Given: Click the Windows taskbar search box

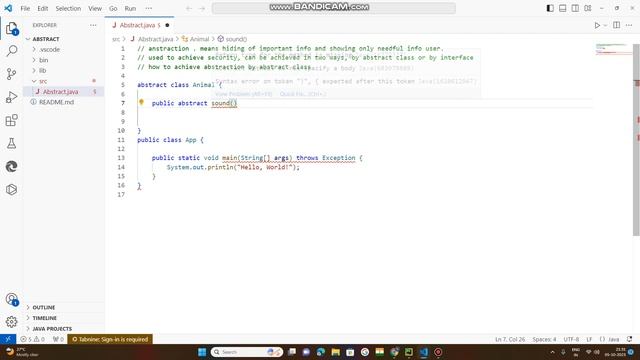Looking at the screenshot, I should pos(247,352).
